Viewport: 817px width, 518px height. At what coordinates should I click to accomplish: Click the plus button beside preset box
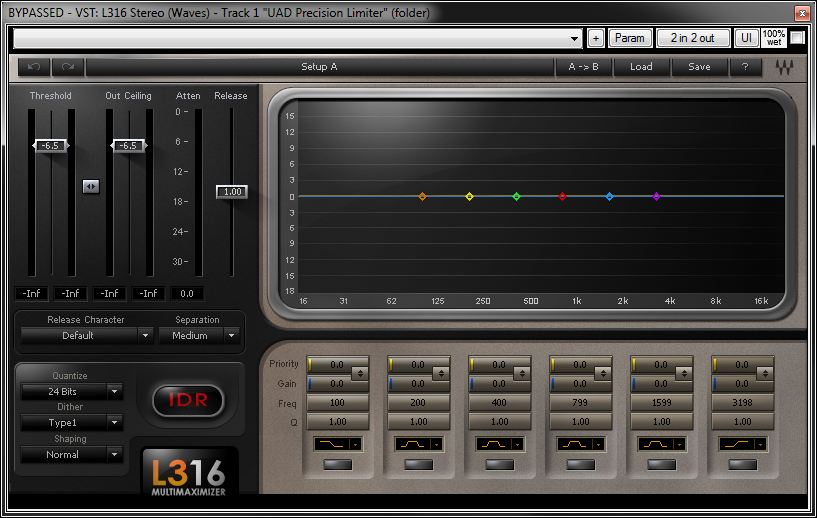[596, 38]
